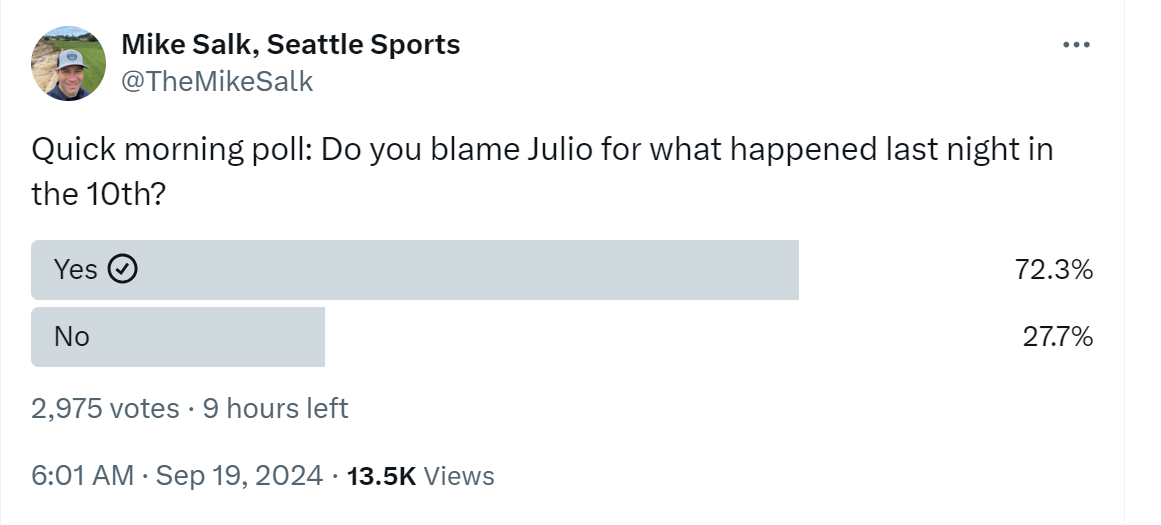Click the 13.5K view count number
This screenshot has width=1161, height=525.
(x=382, y=475)
